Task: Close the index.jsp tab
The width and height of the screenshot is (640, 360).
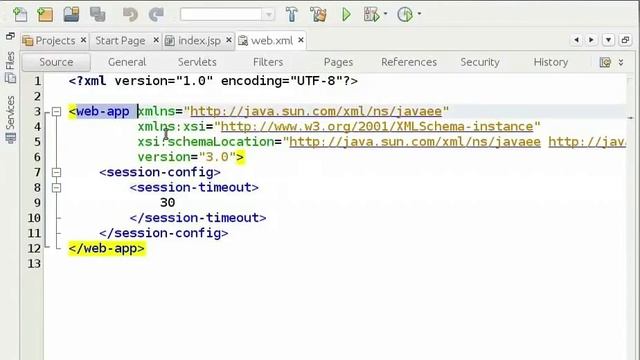Action: coord(229,40)
